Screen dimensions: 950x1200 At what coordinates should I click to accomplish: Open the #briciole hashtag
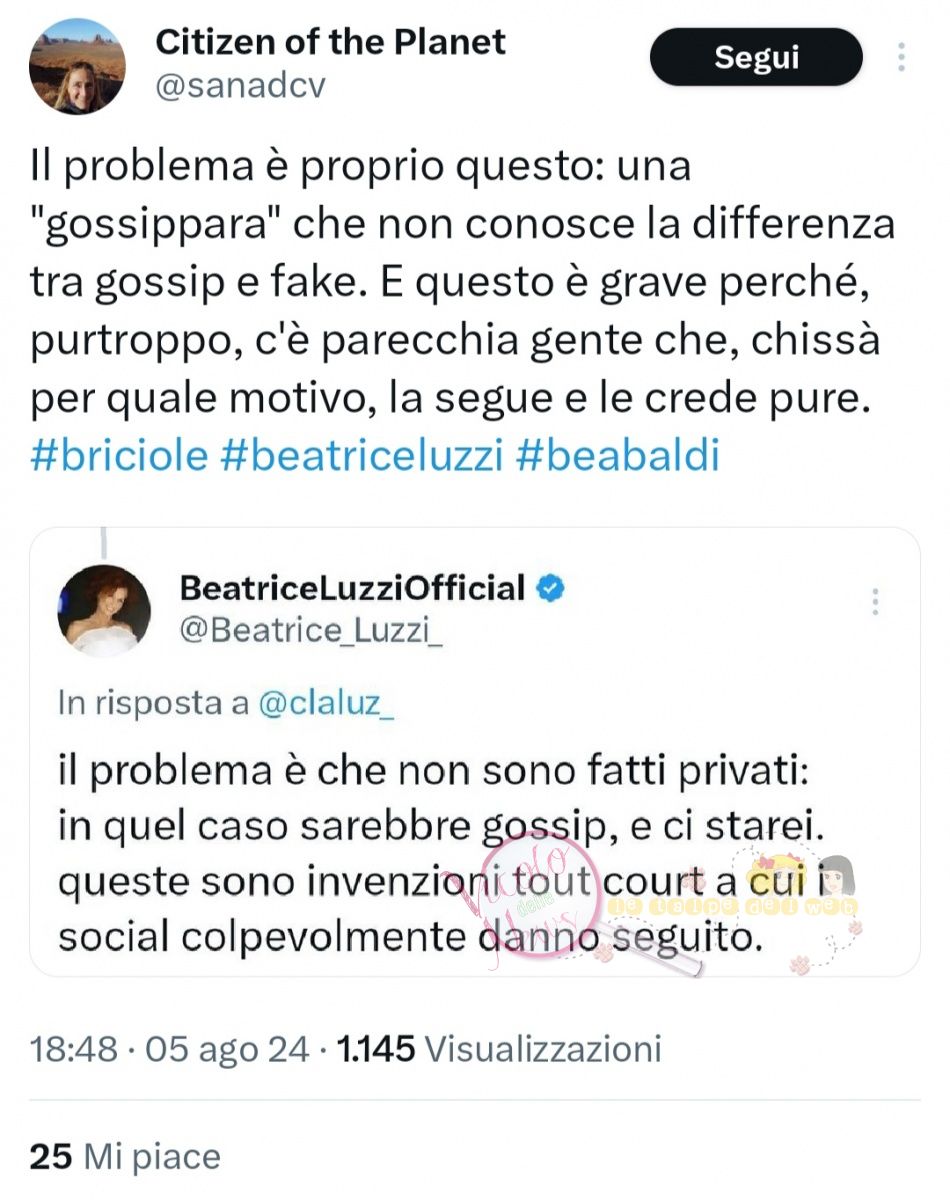(119, 456)
